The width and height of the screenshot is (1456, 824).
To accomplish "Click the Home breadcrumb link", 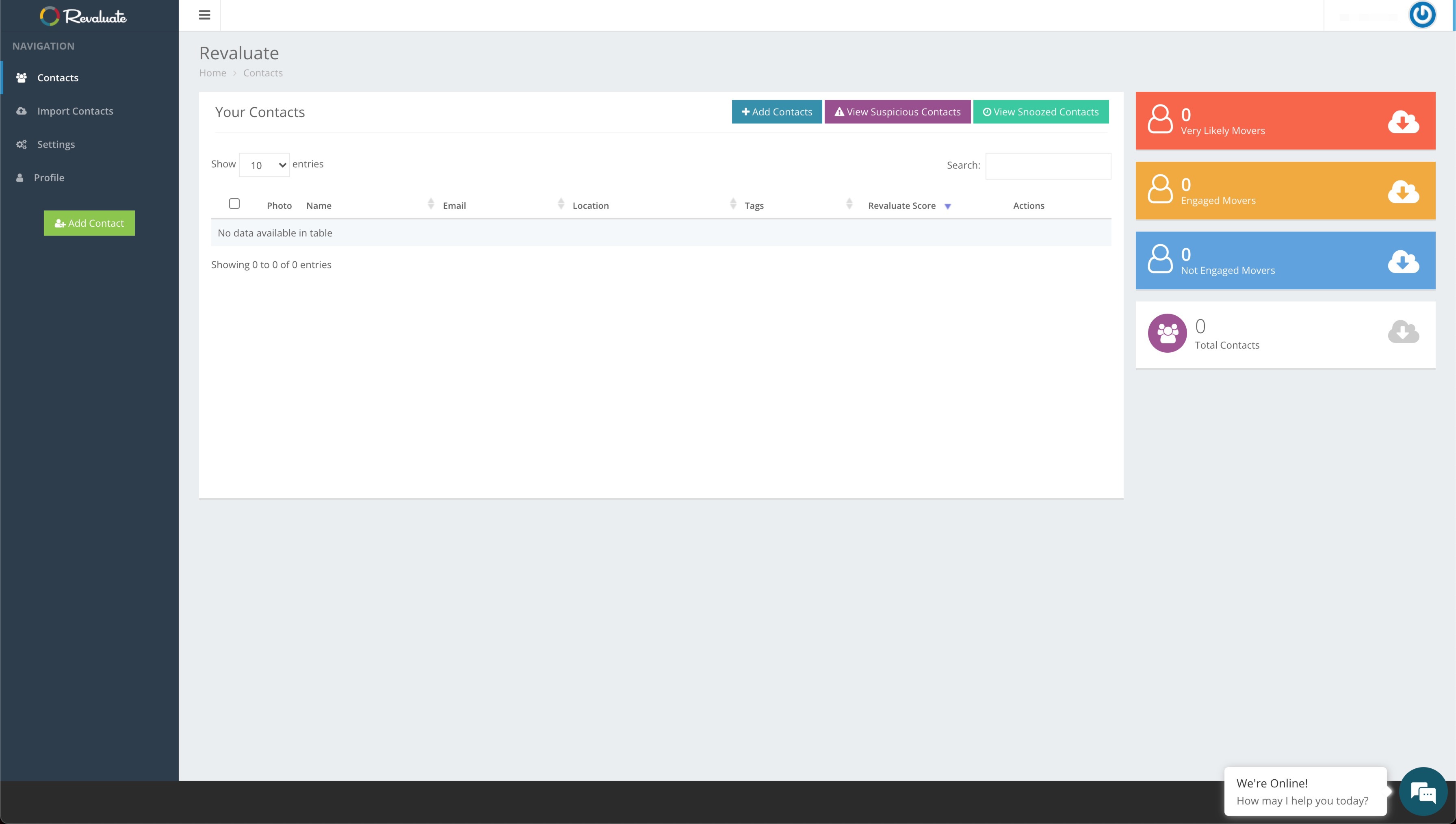I will click(x=213, y=73).
